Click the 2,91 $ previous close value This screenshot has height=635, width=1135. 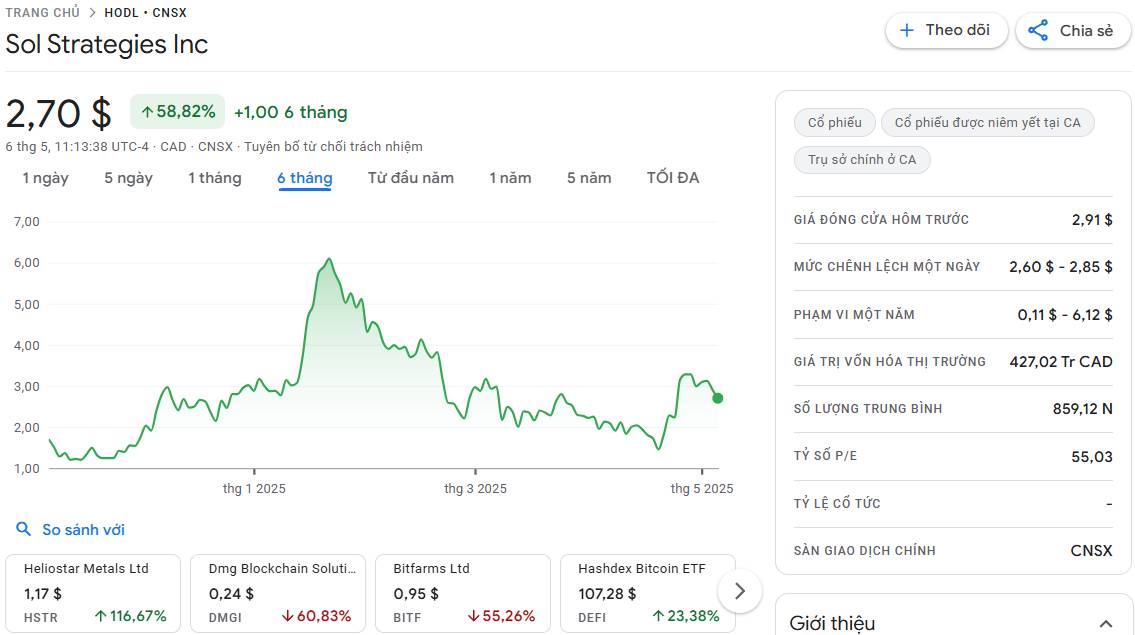click(x=1092, y=219)
